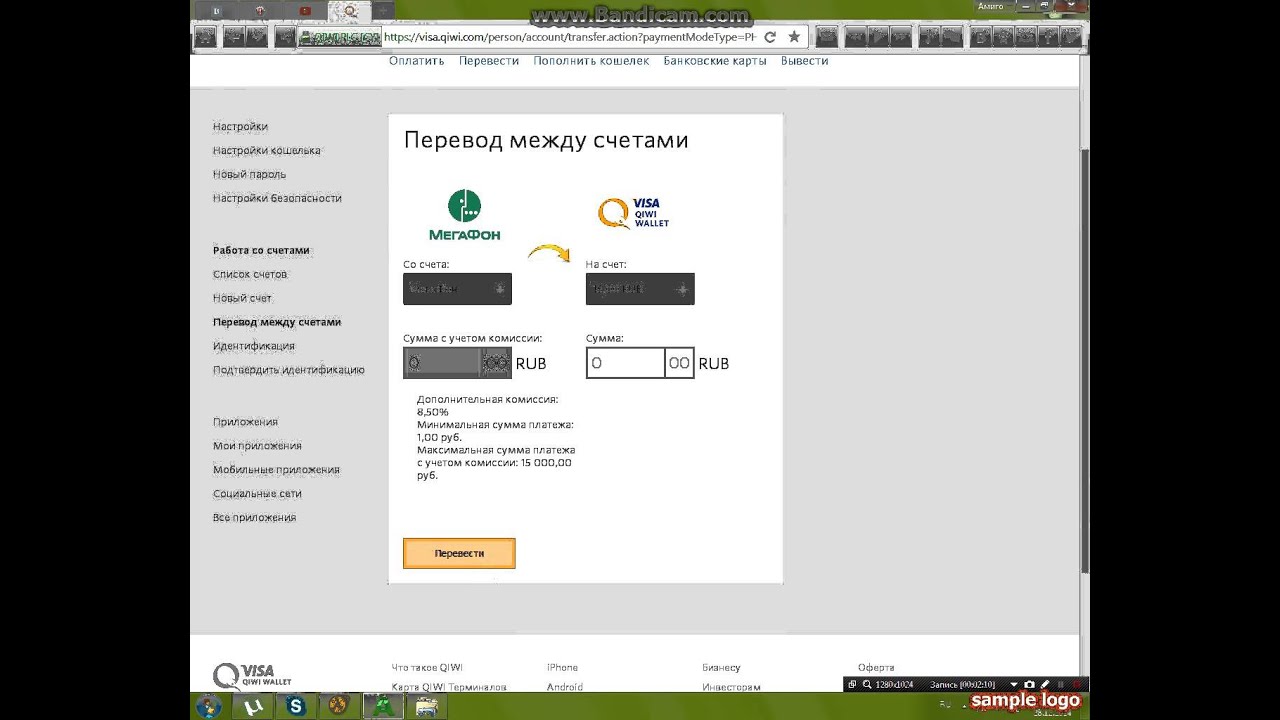Image resolution: width=1280 pixels, height=720 pixels.
Task: Click 'Дополнительная комиссия: 8,50%' text
Action: [487, 405]
